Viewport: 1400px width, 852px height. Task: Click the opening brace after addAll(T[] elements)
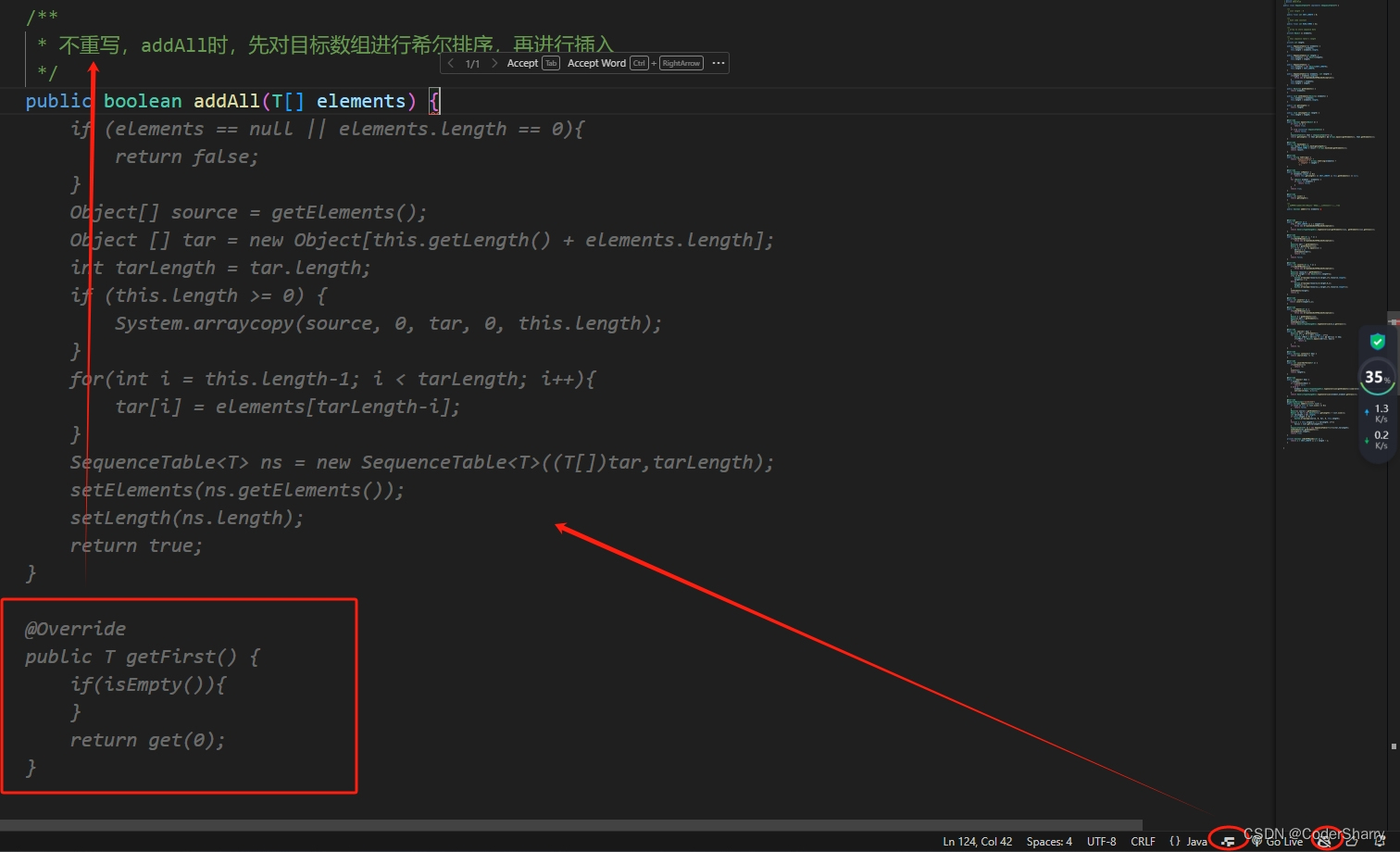(x=434, y=101)
